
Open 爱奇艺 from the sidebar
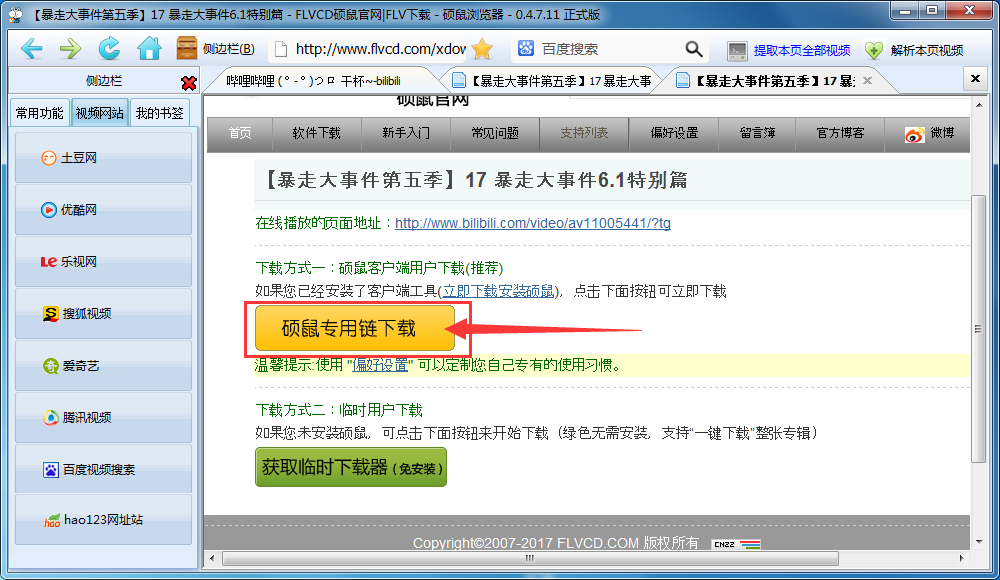tap(103, 366)
